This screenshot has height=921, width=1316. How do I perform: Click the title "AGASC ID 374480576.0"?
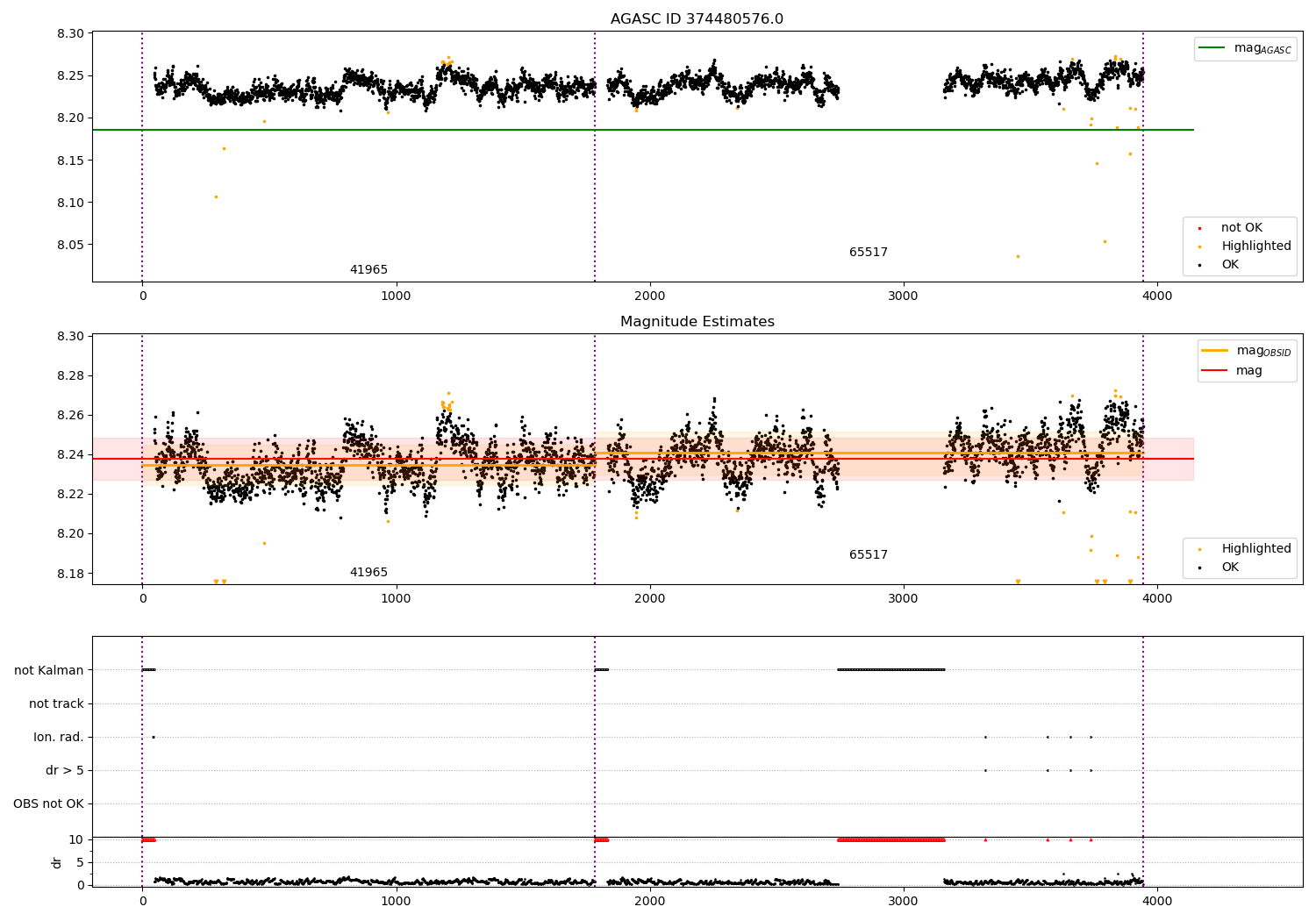pos(697,19)
